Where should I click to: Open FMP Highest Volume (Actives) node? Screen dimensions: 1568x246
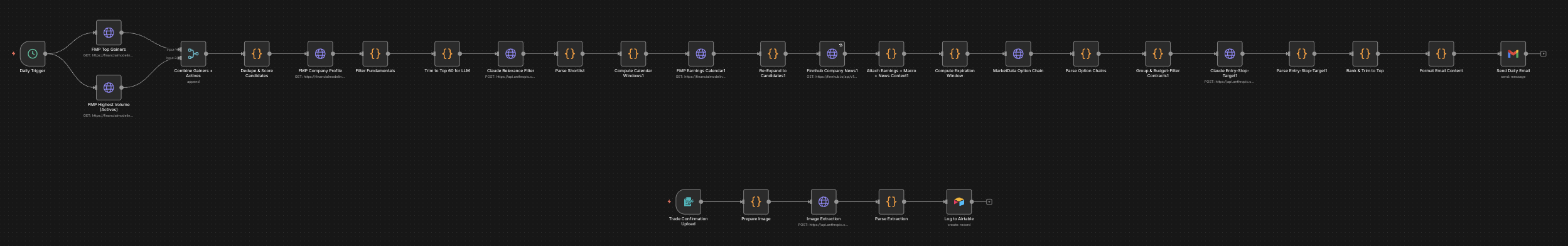pyautogui.click(x=109, y=87)
